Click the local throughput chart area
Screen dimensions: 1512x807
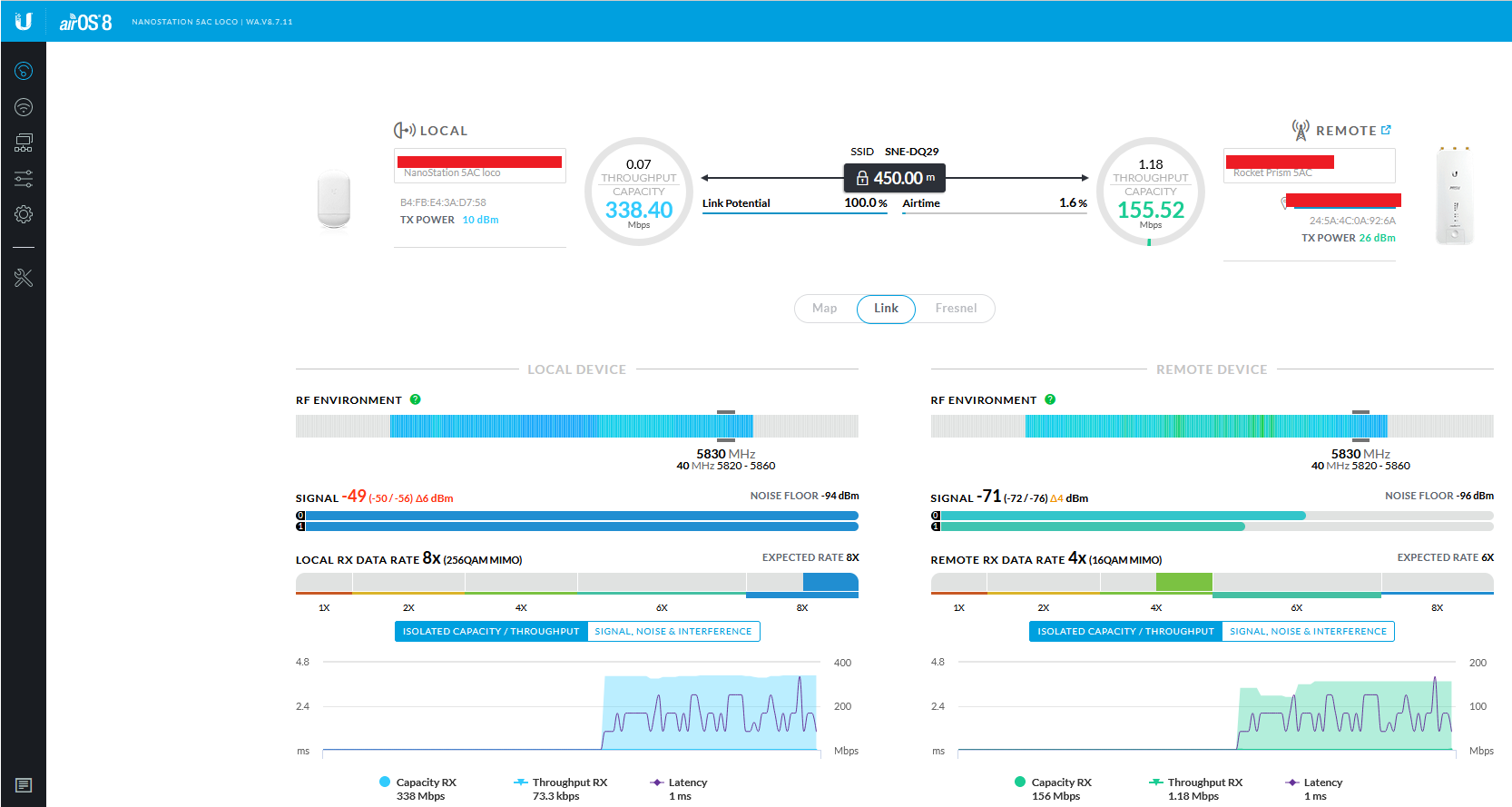tap(572, 706)
